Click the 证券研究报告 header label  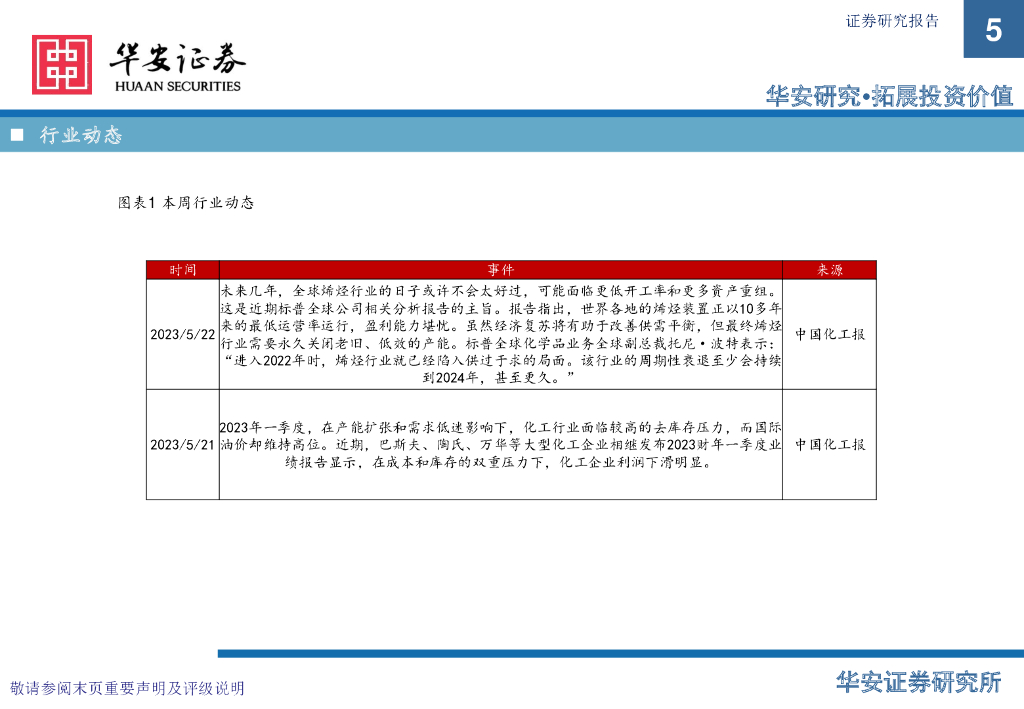(892, 22)
